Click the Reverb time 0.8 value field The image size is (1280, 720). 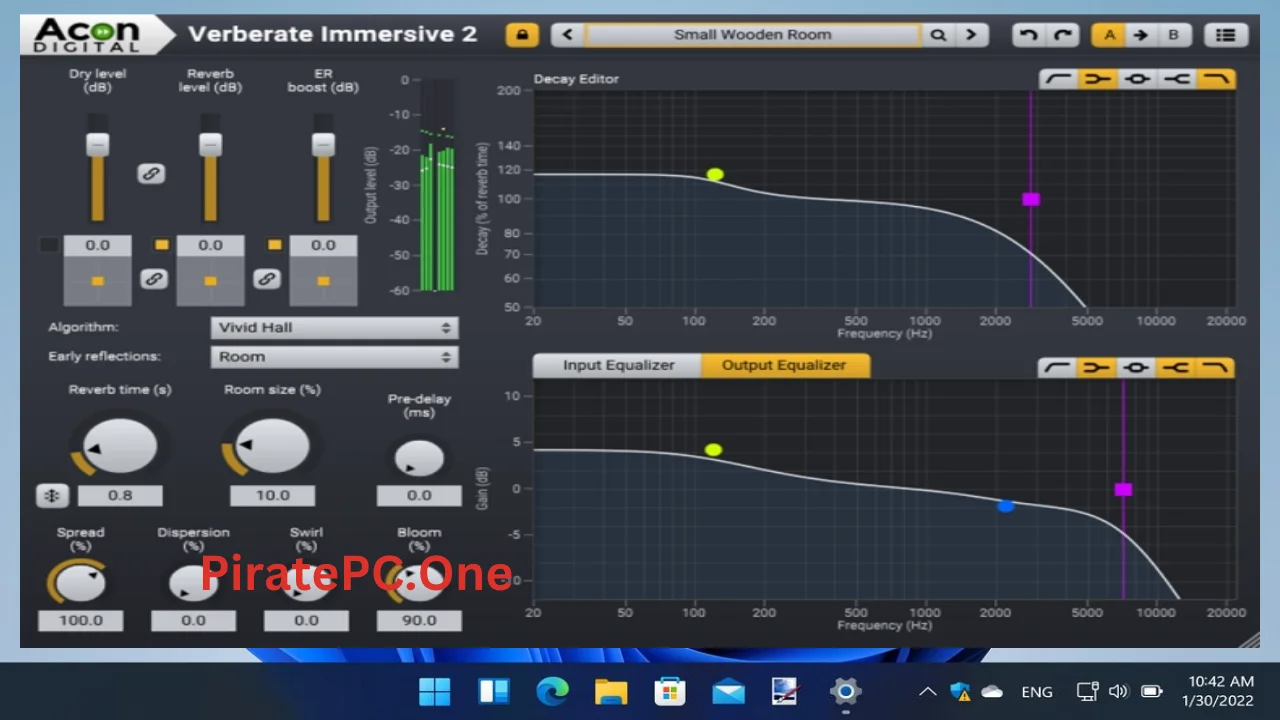point(120,495)
